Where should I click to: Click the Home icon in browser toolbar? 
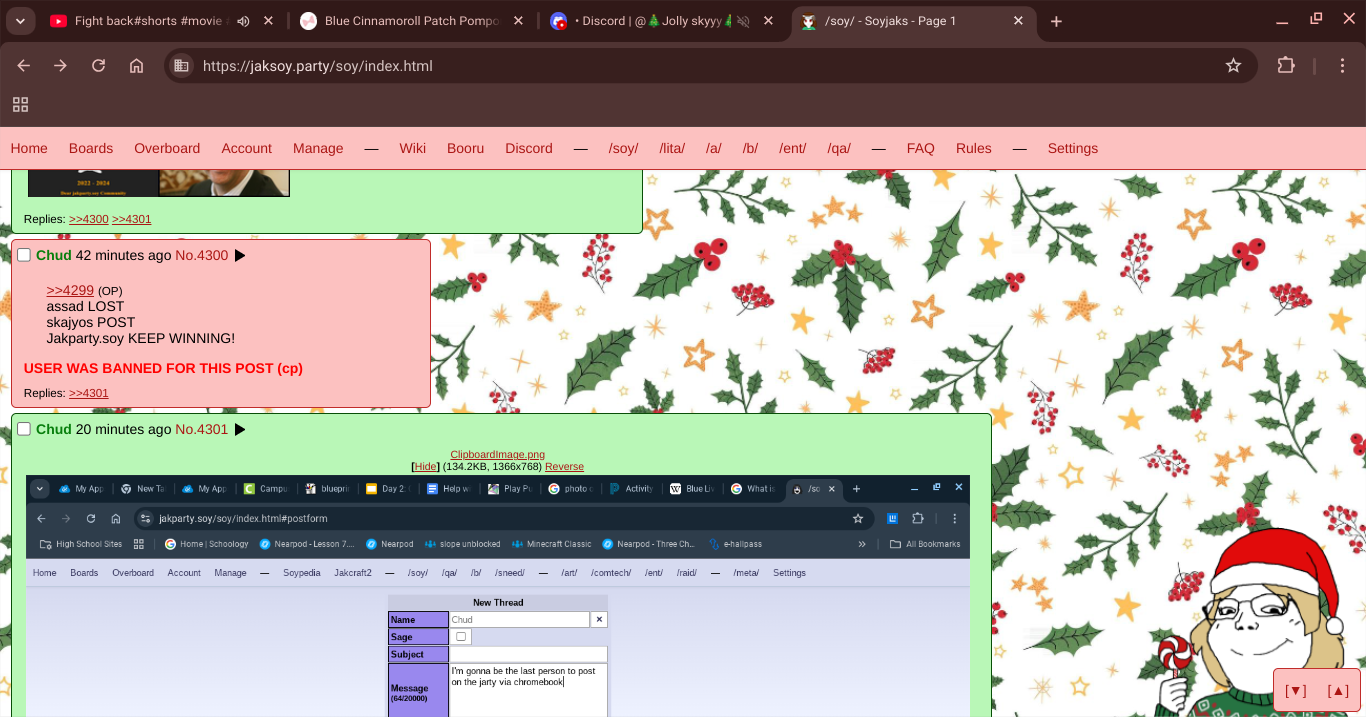[x=137, y=66]
